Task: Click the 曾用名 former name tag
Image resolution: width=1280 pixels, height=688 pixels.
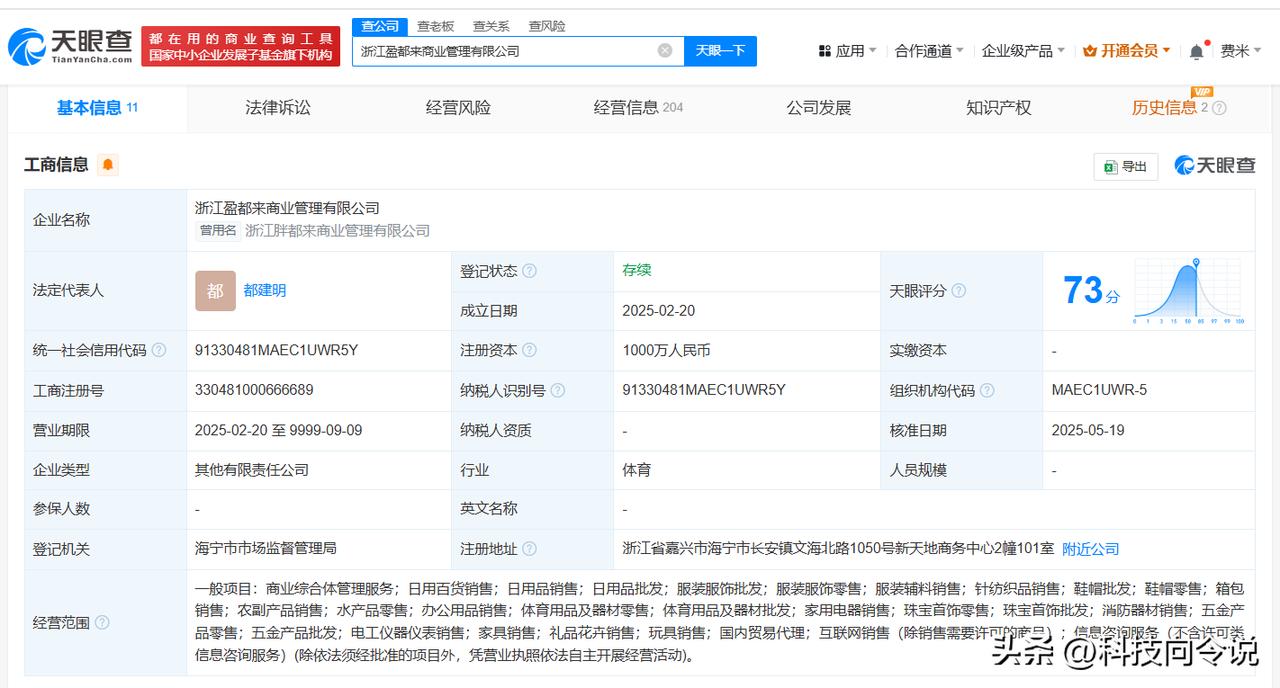Action: [217, 231]
